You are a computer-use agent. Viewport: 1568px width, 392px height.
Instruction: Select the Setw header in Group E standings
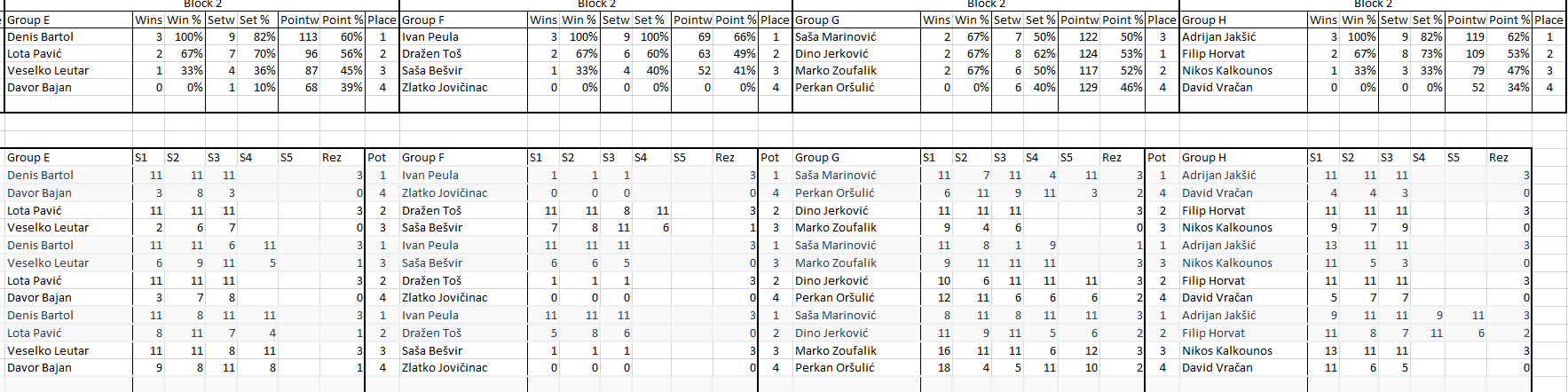click(x=222, y=20)
